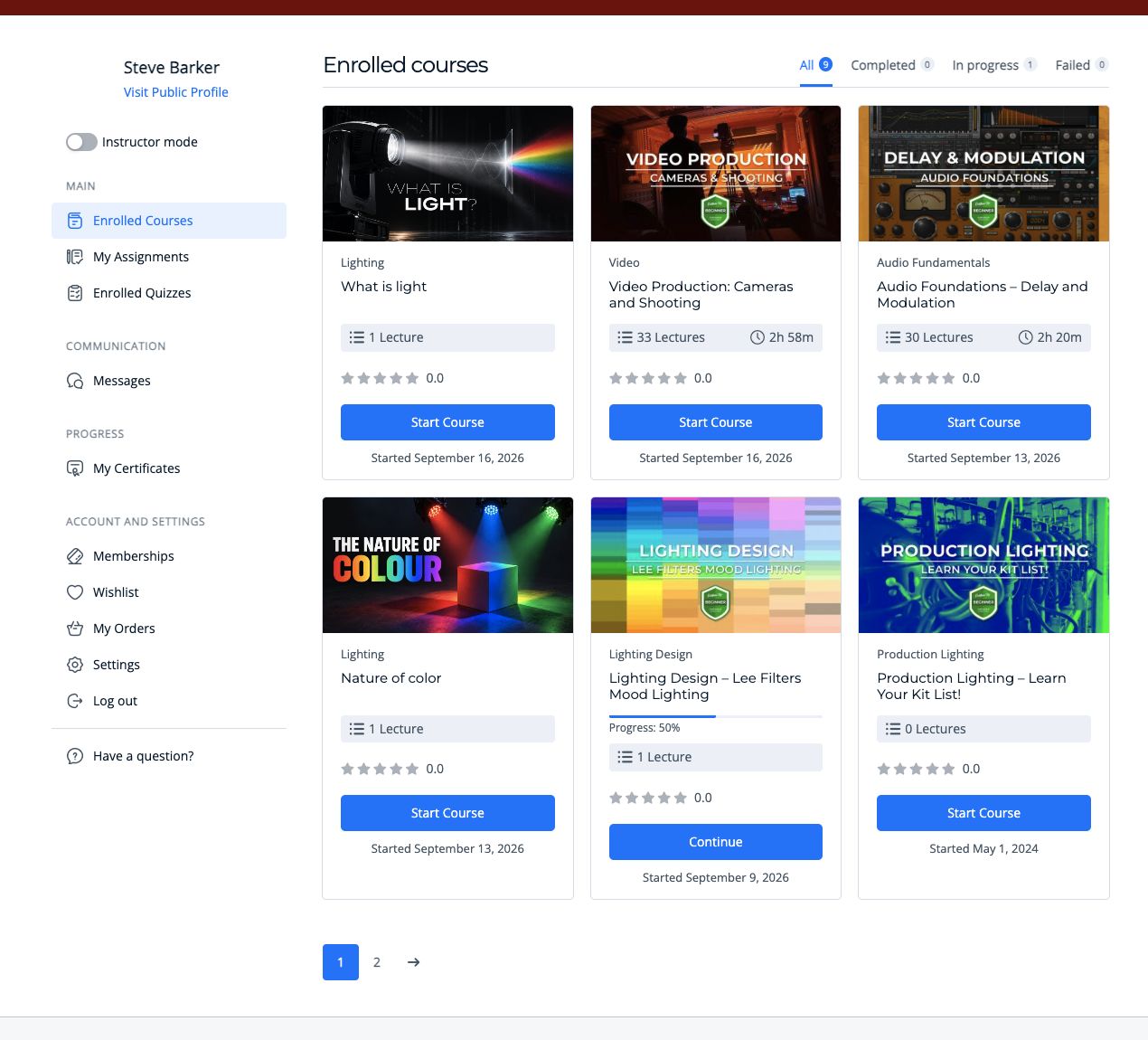Click the 'Audio Fundamentals' category label
Viewport: 1148px width, 1040px height.
[933, 263]
